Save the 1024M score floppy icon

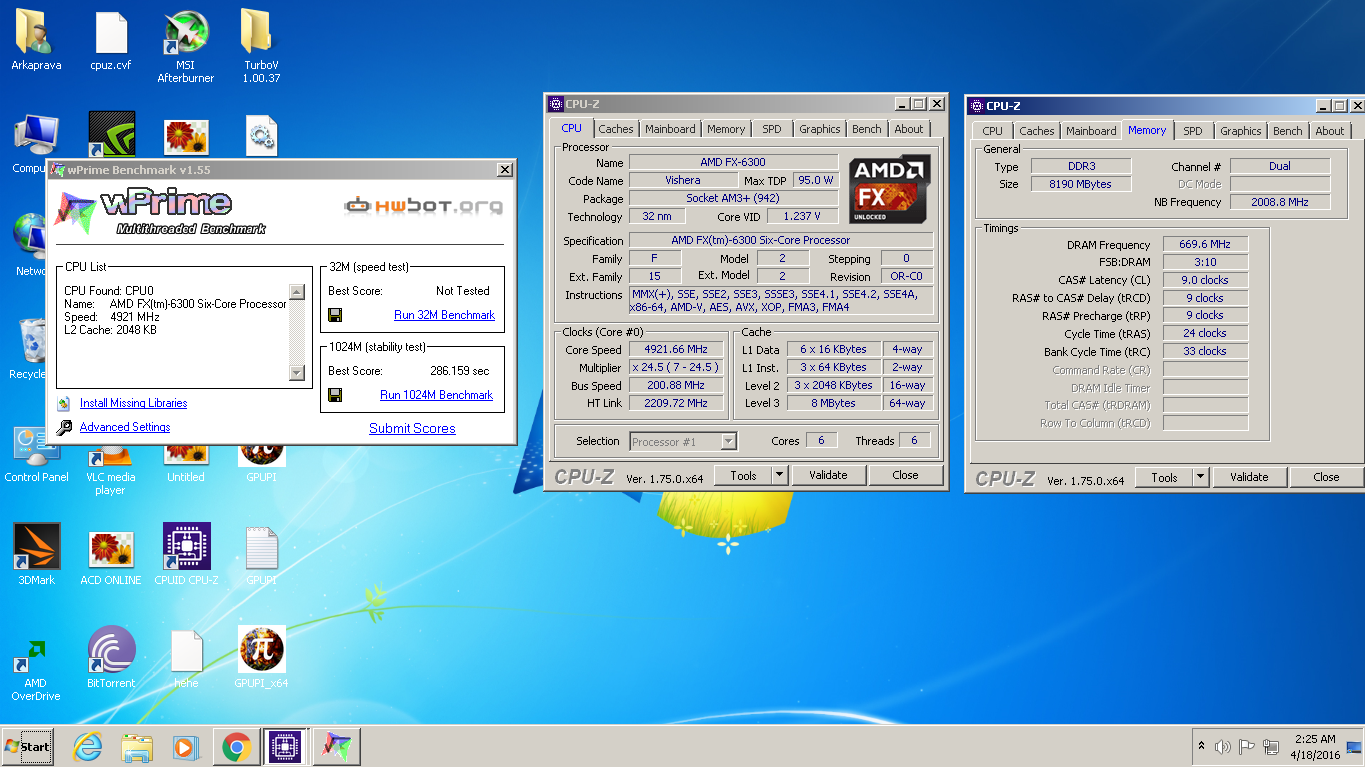point(335,395)
